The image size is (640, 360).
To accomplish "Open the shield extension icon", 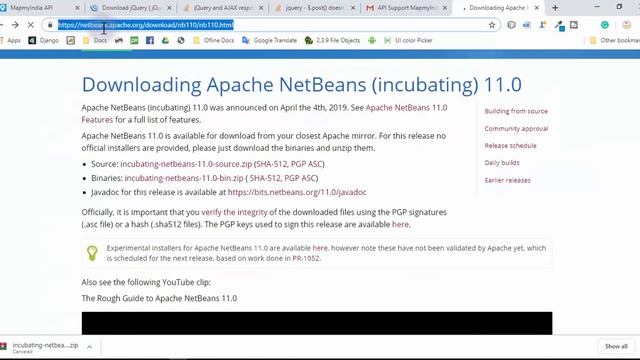I will coord(511,25).
